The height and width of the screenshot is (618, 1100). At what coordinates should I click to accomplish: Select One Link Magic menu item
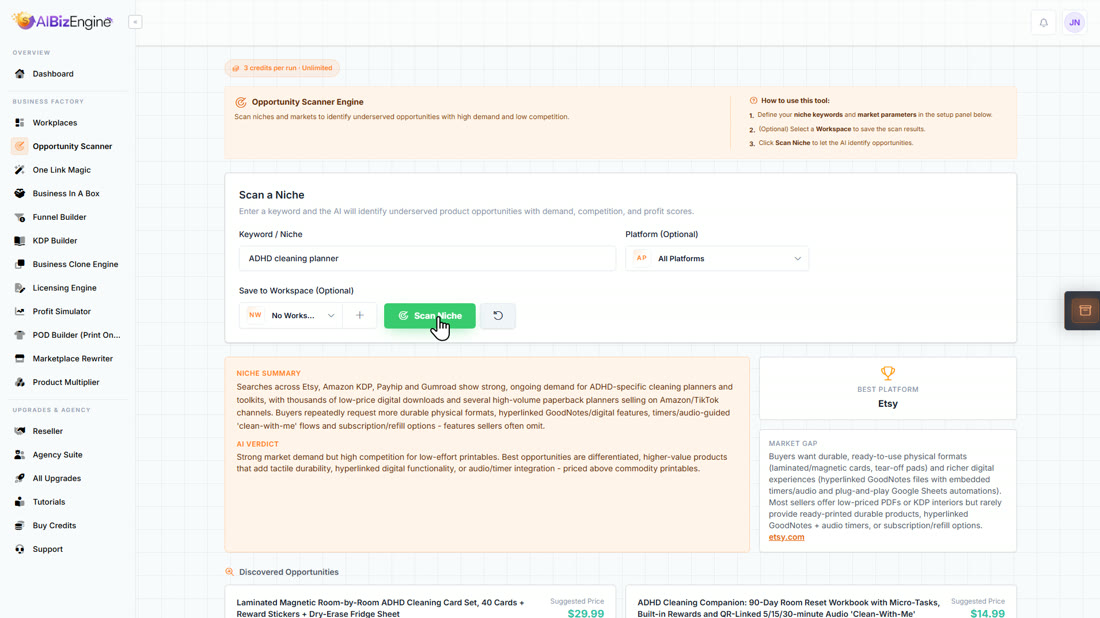click(x=62, y=170)
